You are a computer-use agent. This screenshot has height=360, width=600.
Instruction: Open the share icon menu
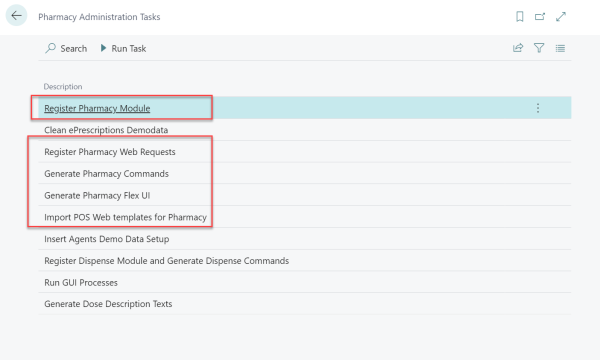[x=518, y=48]
